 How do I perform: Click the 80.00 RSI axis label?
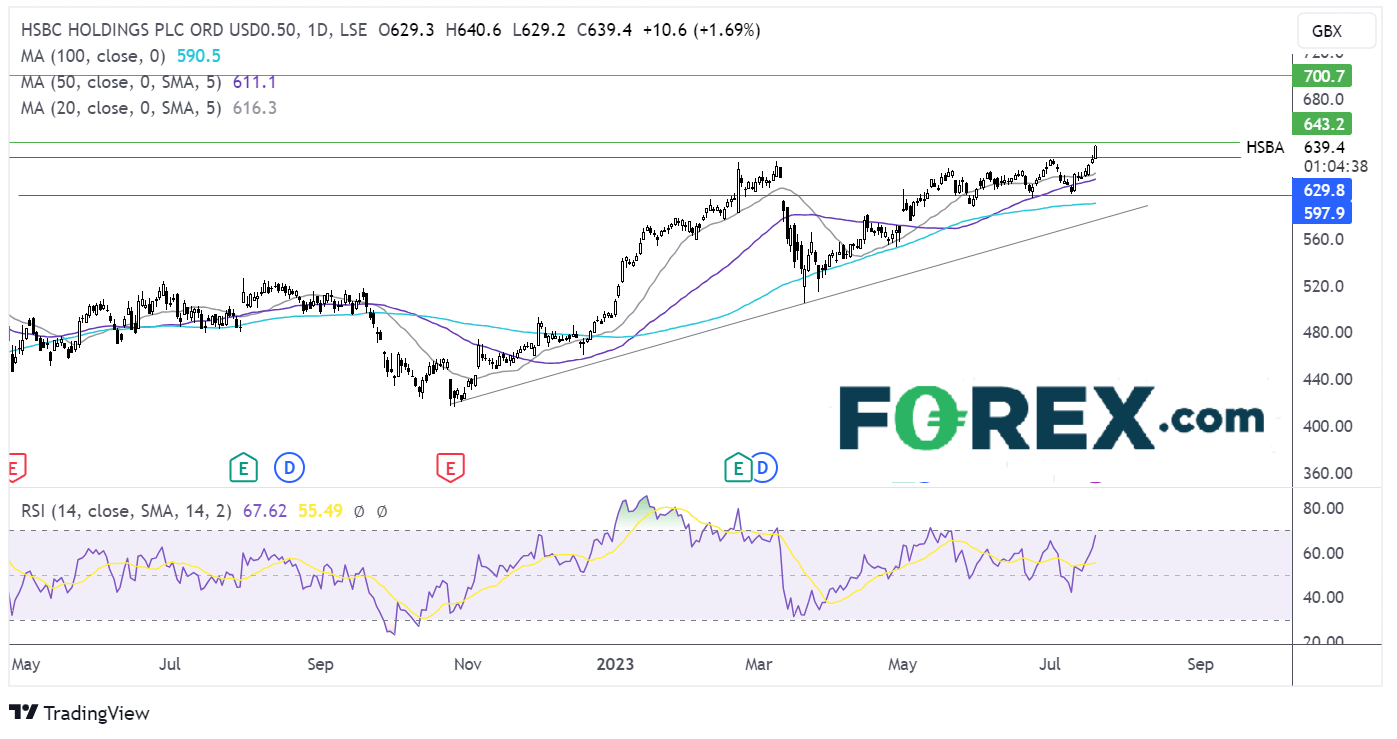point(1324,508)
